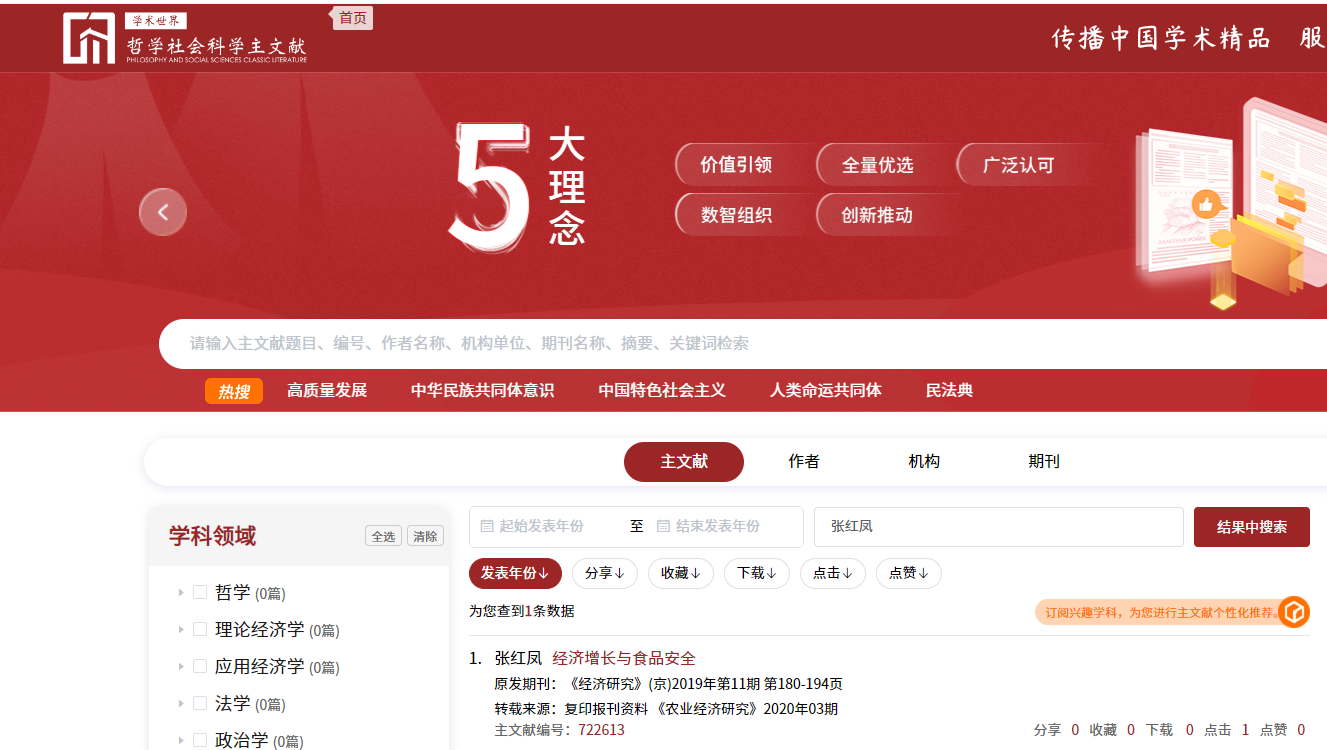
Task: Sort results by 下载 count
Action: coord(756,573)
